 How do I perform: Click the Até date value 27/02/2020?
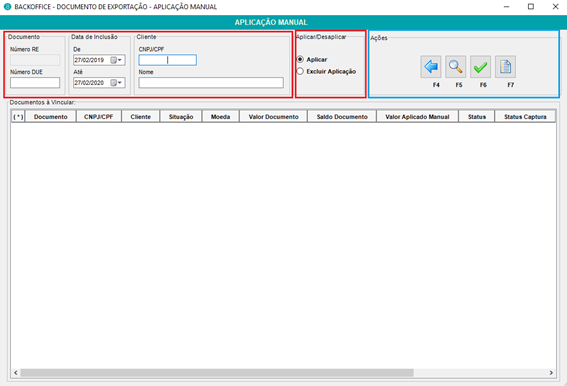pyautogui.click(x=89, y=83)
